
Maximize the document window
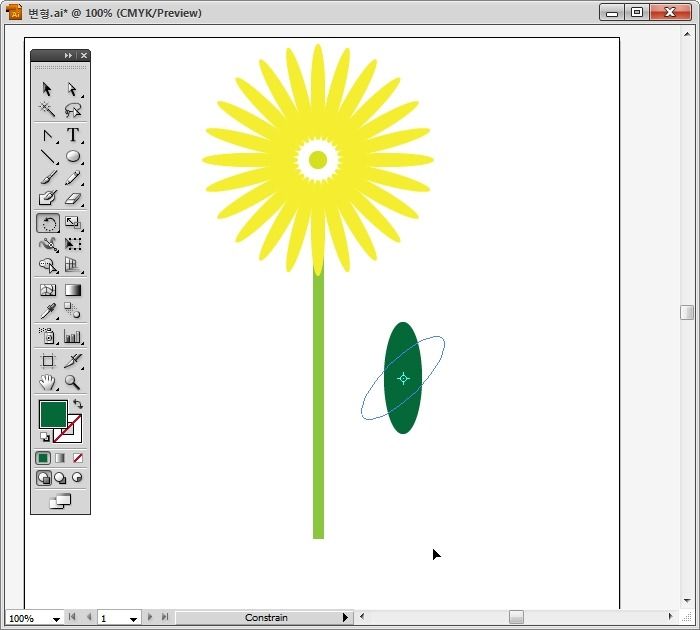coord(637,13)
